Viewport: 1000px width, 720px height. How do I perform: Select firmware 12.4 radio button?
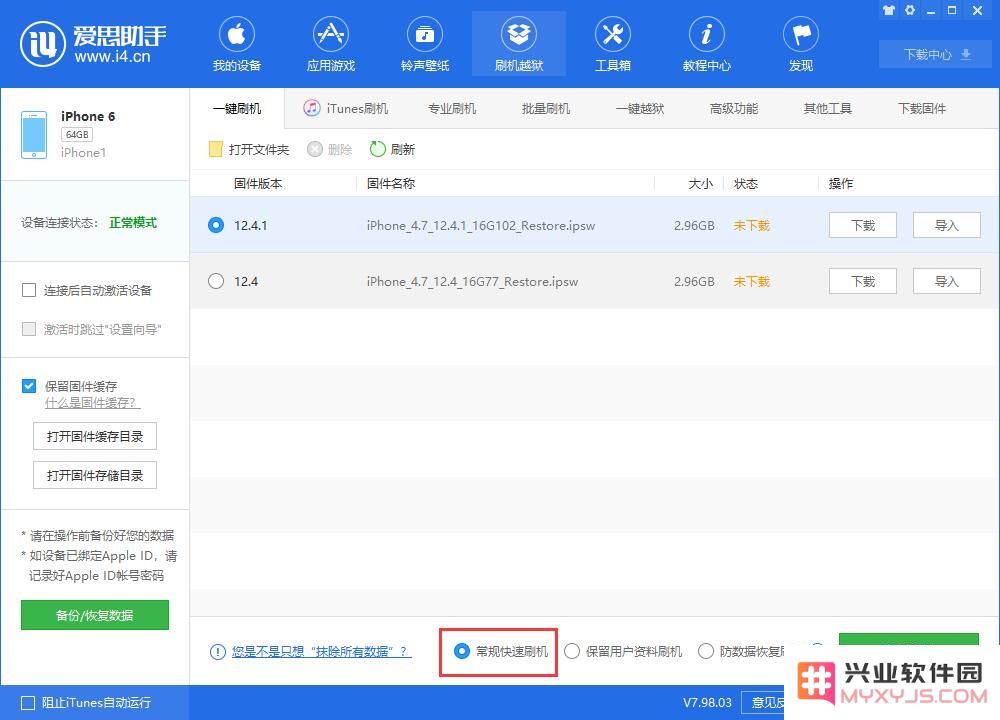[216, 281]
